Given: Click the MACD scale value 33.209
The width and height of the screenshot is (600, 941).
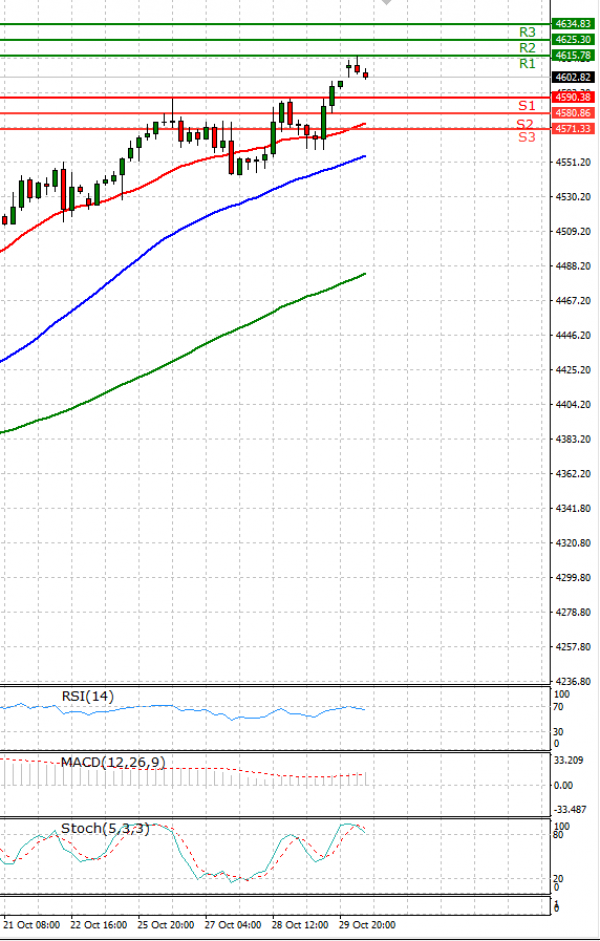Looking at the screenshot, I should point(568,760).
